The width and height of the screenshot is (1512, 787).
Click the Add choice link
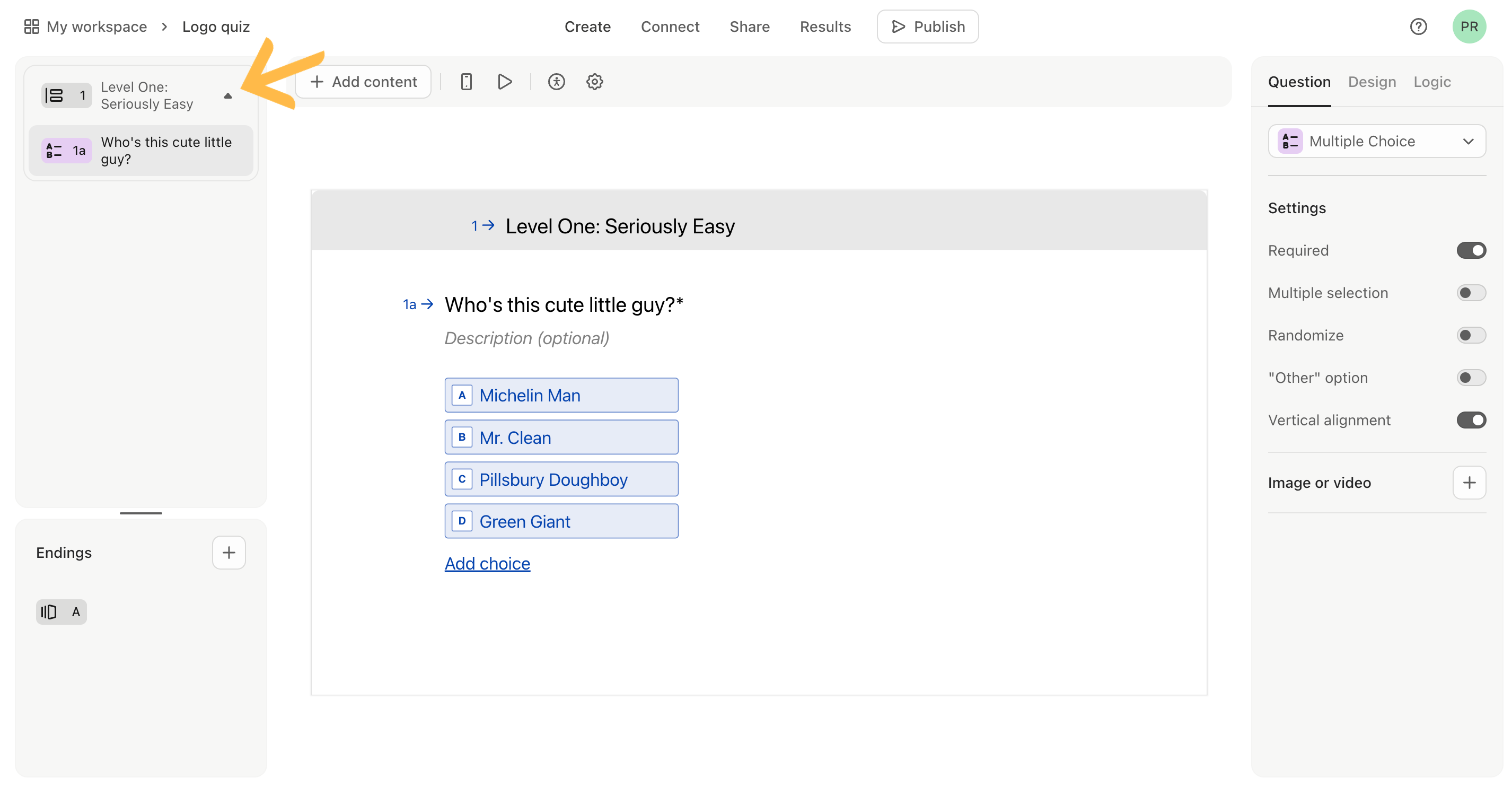coord(487,563)
